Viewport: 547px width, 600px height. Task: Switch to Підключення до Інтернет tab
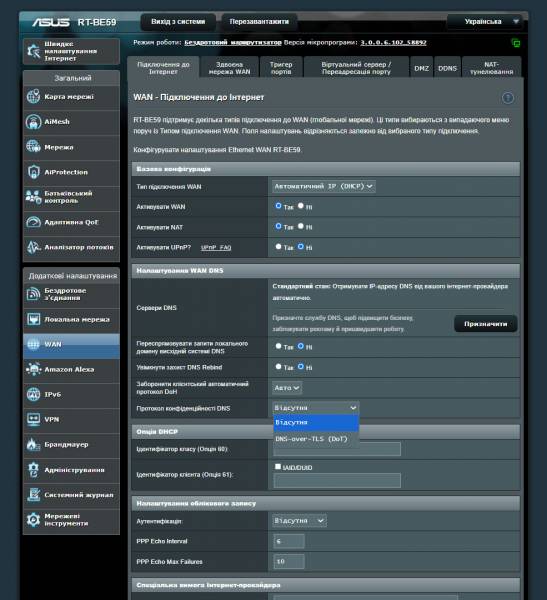coord(163,68)
